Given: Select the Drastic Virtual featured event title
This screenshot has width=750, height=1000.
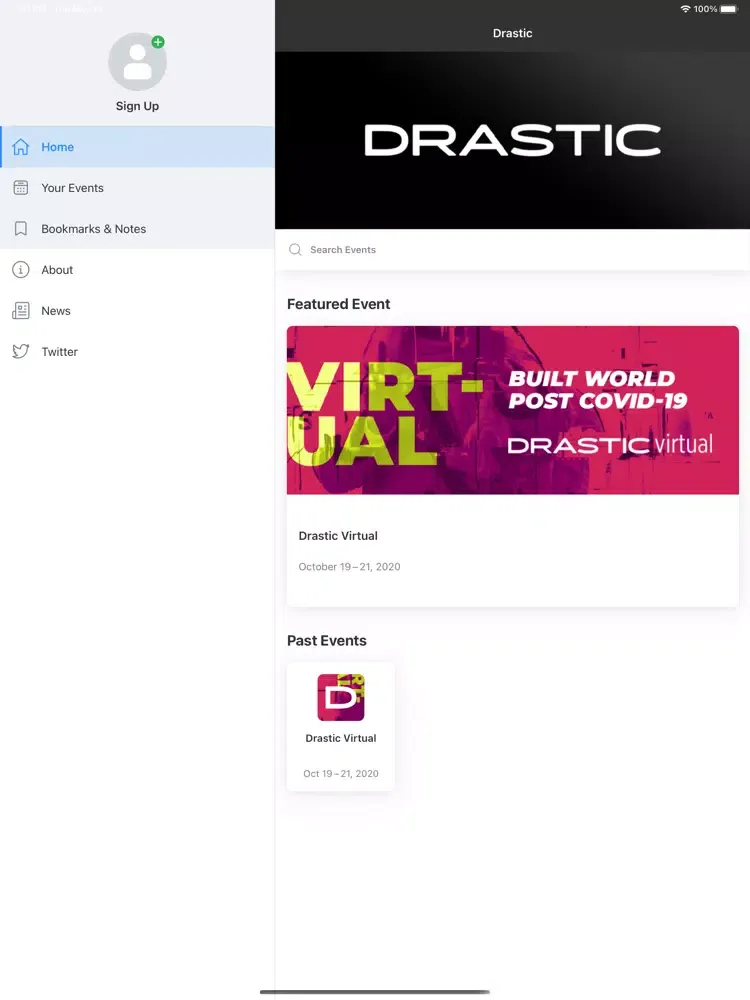Looking at the screenshot, I should click(x=338, y=536).
